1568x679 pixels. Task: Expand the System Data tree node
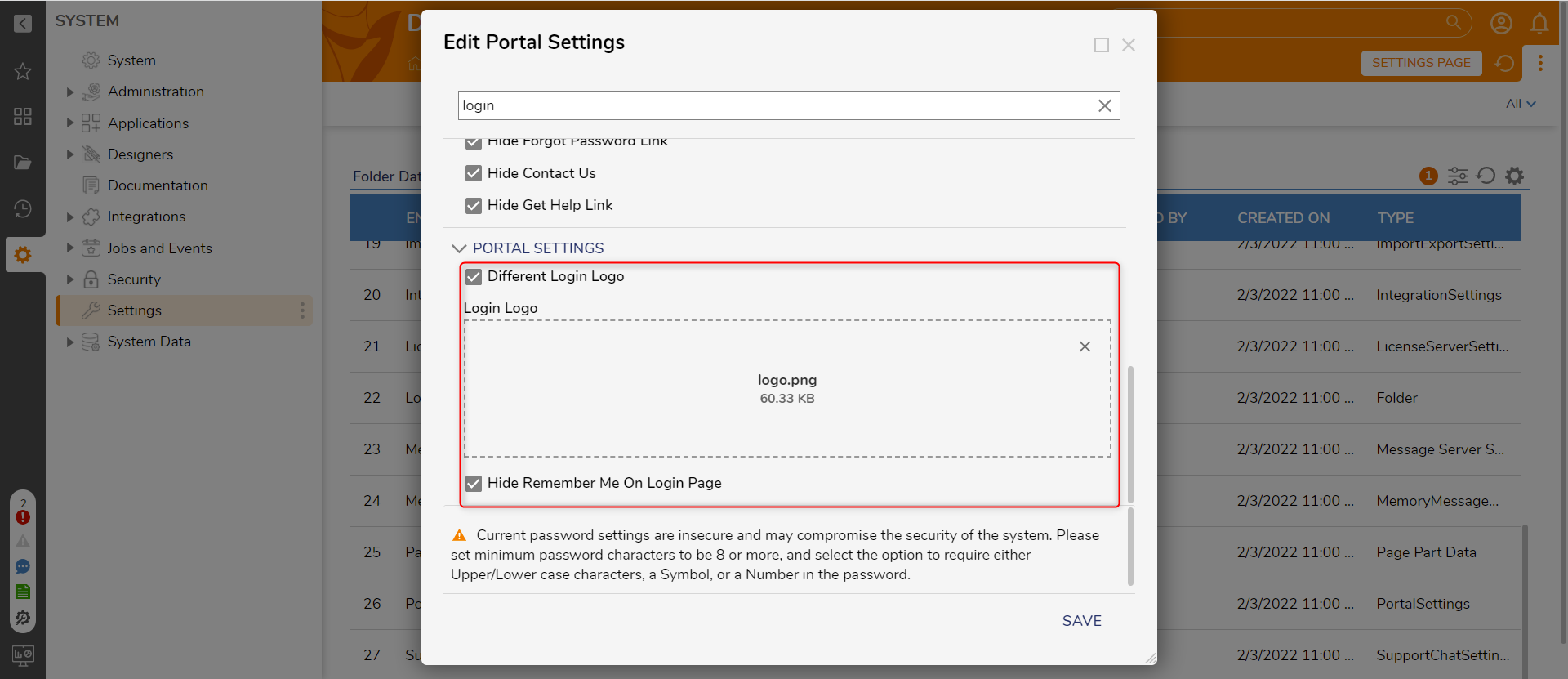[x=70, y=342]
